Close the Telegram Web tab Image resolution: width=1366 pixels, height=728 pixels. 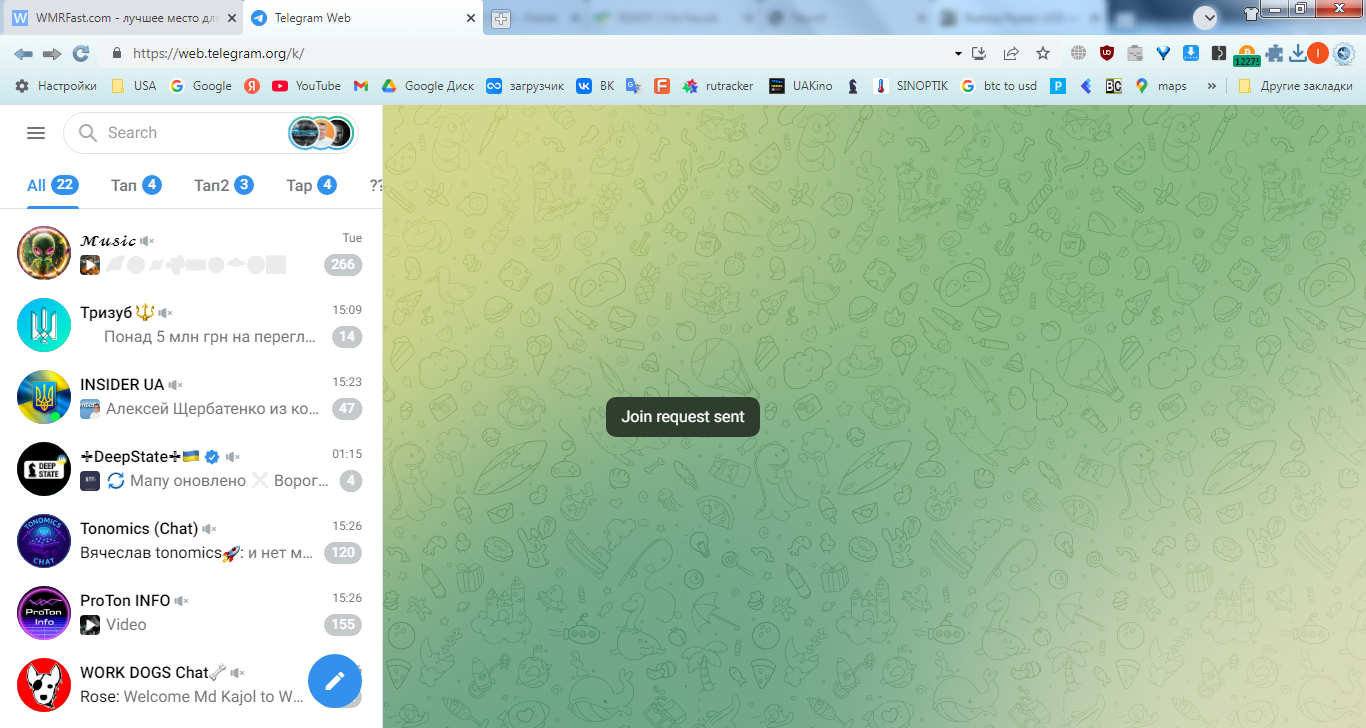(471, 18)
